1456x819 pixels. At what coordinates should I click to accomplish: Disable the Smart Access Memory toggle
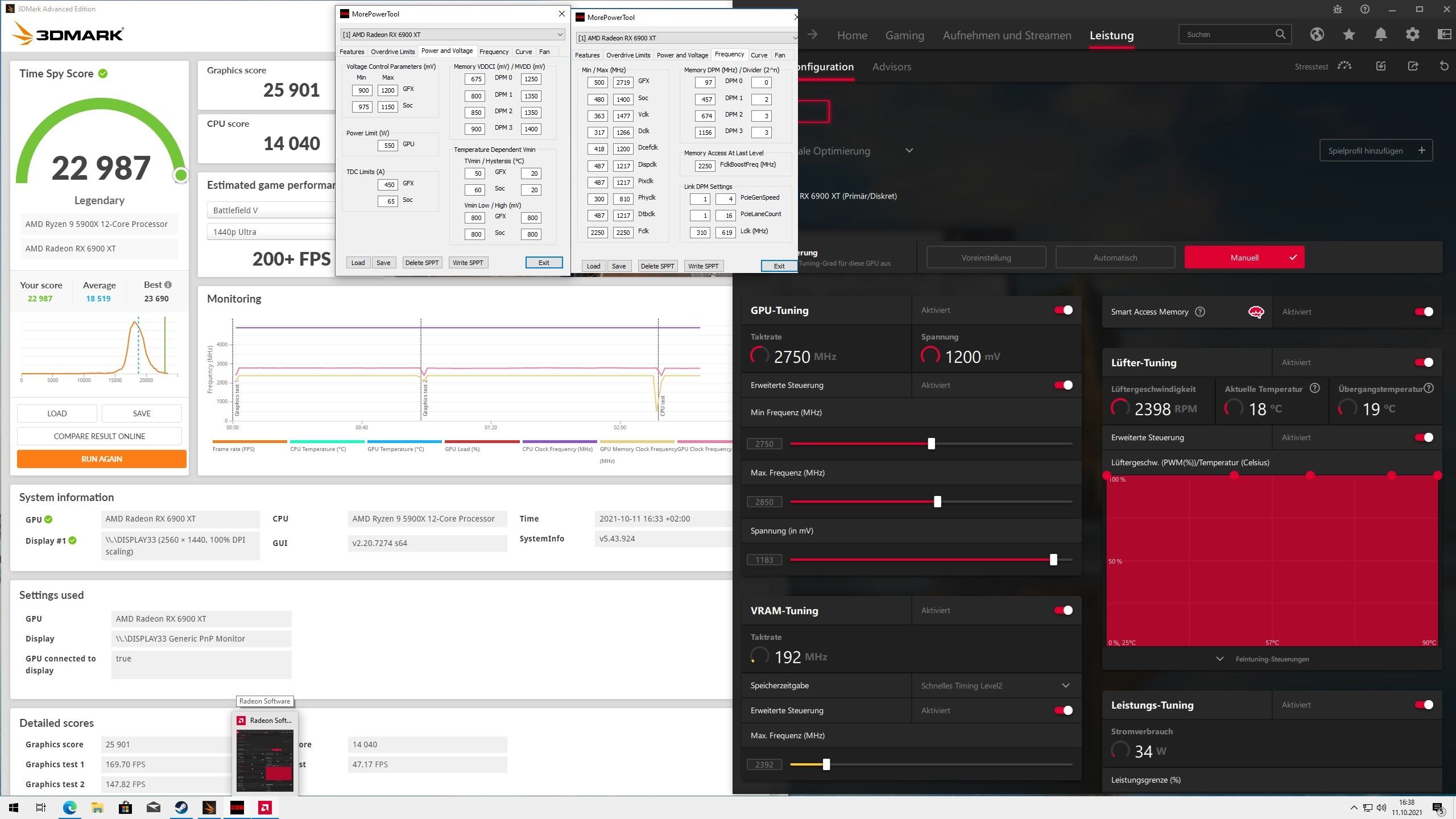pyautogui.click(x=1424, y=312)
